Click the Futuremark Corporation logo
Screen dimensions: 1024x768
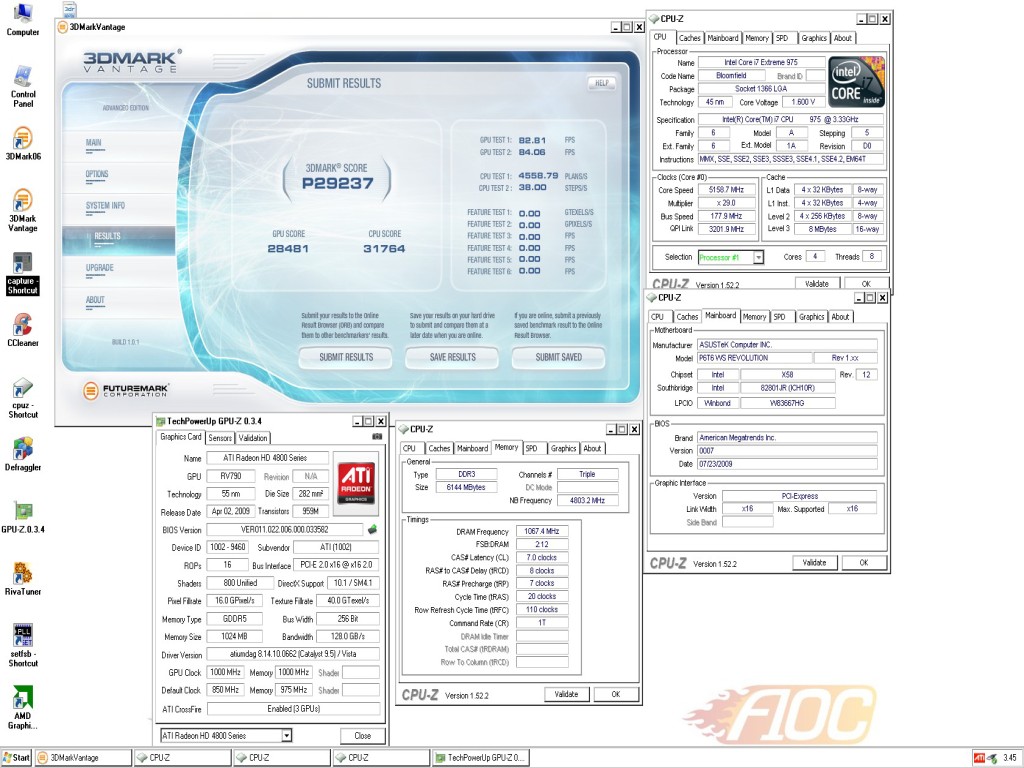126,391
